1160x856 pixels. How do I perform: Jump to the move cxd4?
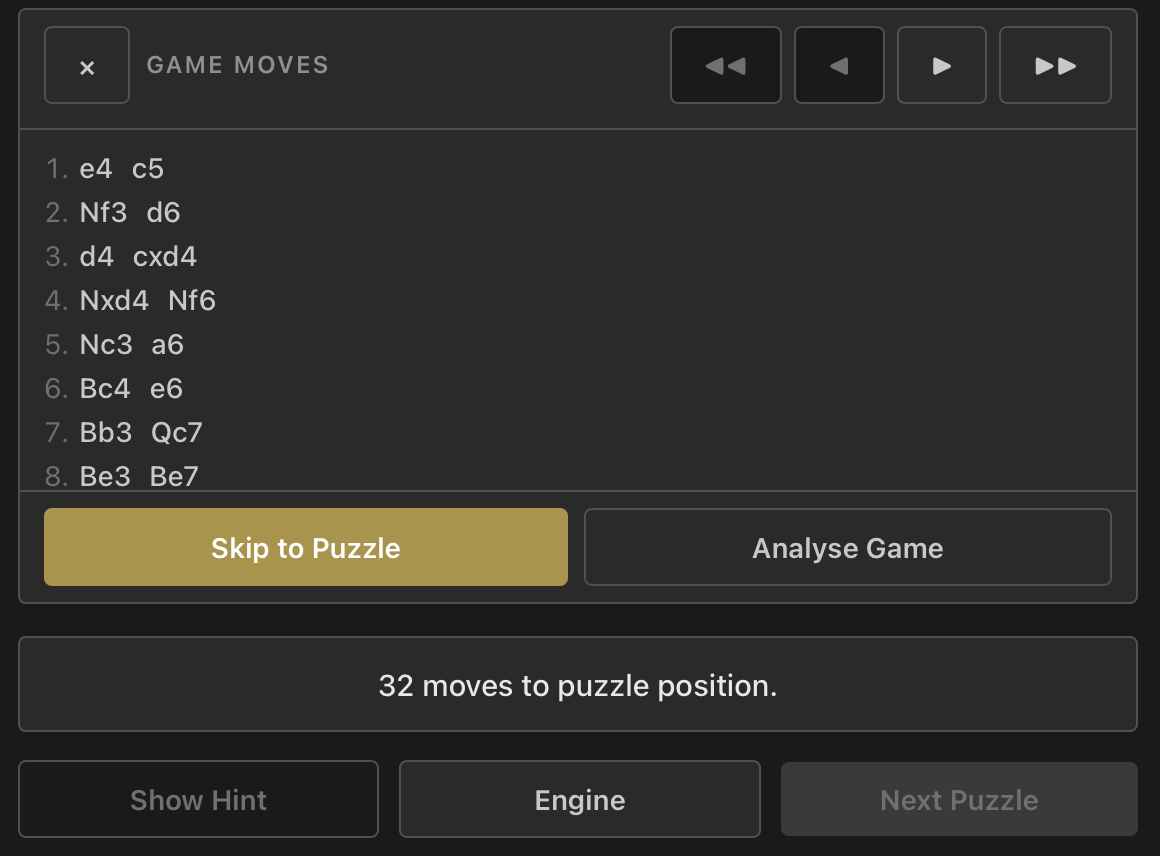pos(165,257)
